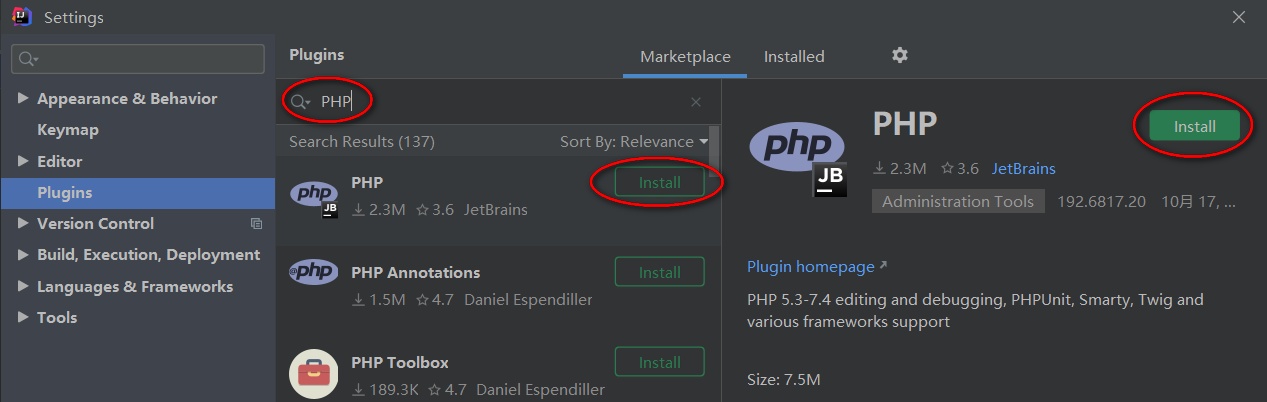Install the PHP Toolbox plugin

coord(659,362)
